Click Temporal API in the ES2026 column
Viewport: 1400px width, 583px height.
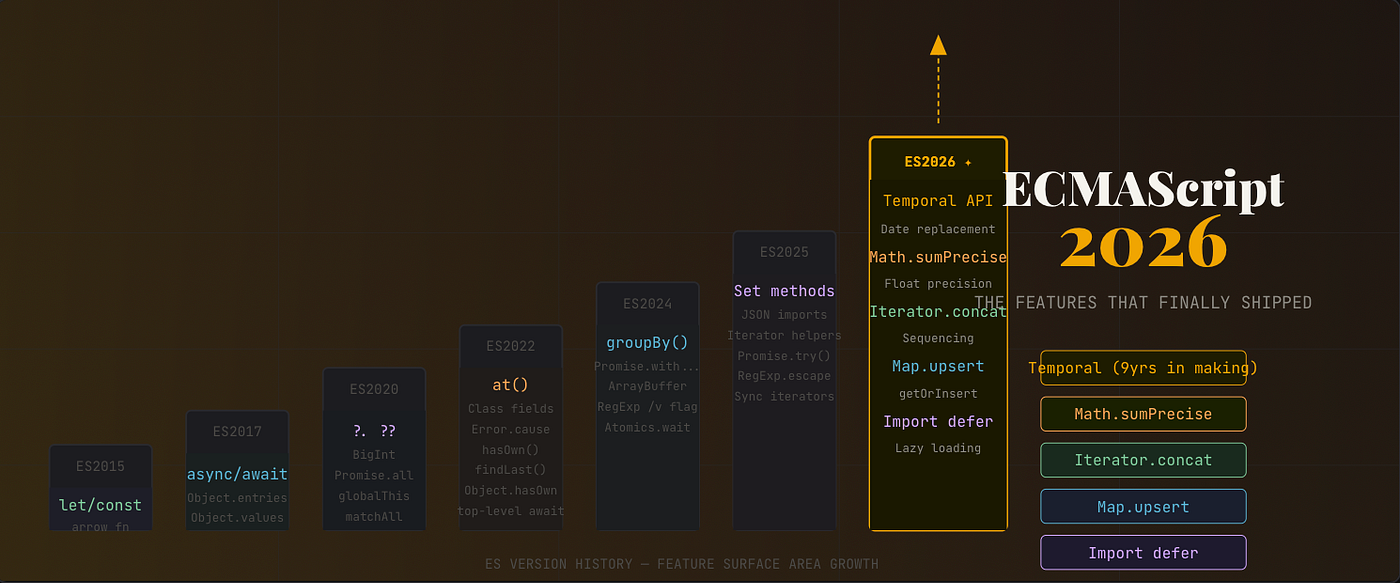pos(938,201)
